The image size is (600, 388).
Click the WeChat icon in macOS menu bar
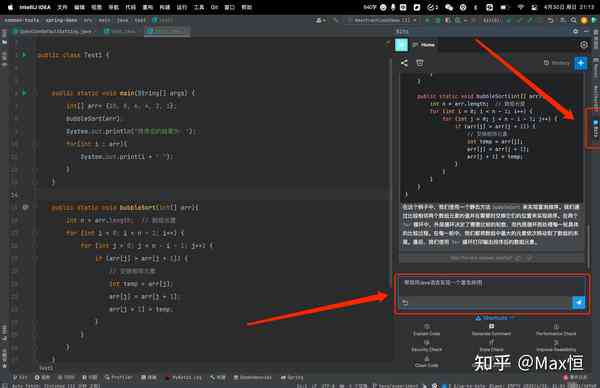(x=449, y=7)
